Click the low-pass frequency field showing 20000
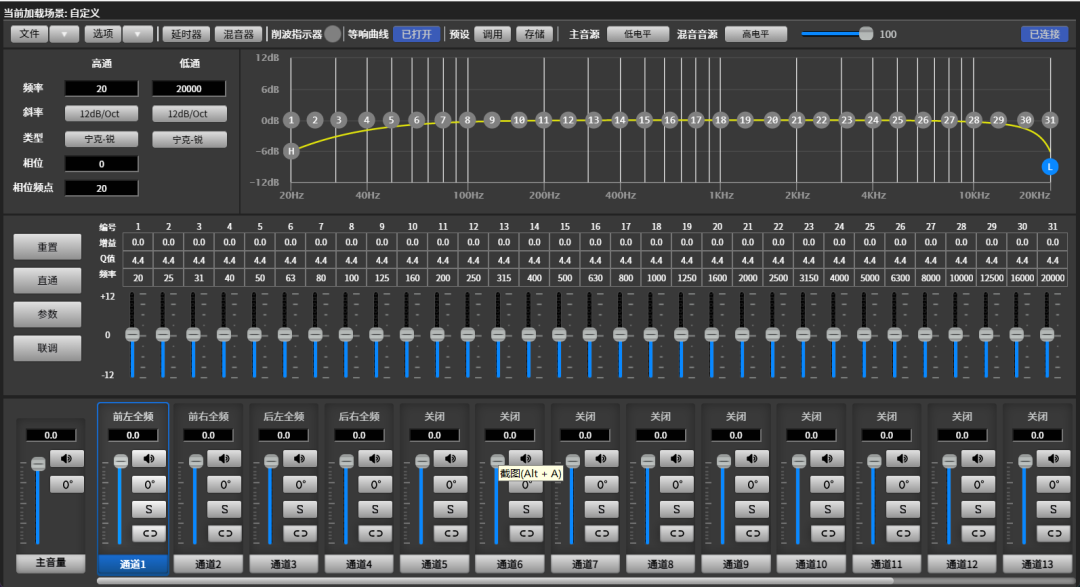 click(x=189, y=88)
